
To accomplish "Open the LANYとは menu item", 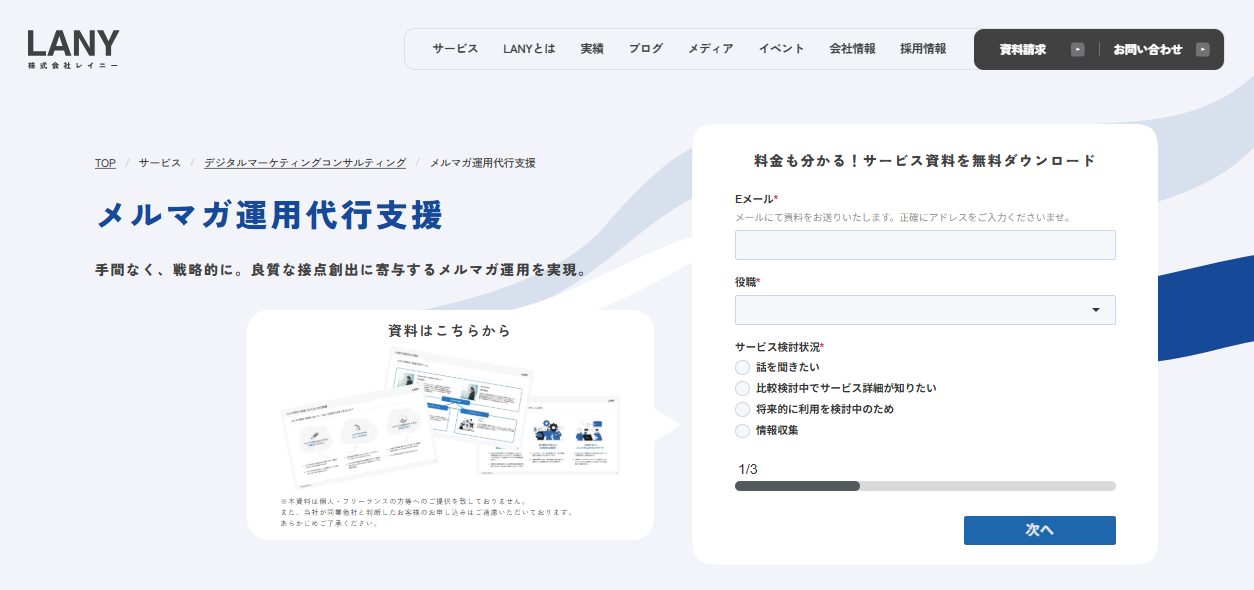I will (x=529, y=49).
